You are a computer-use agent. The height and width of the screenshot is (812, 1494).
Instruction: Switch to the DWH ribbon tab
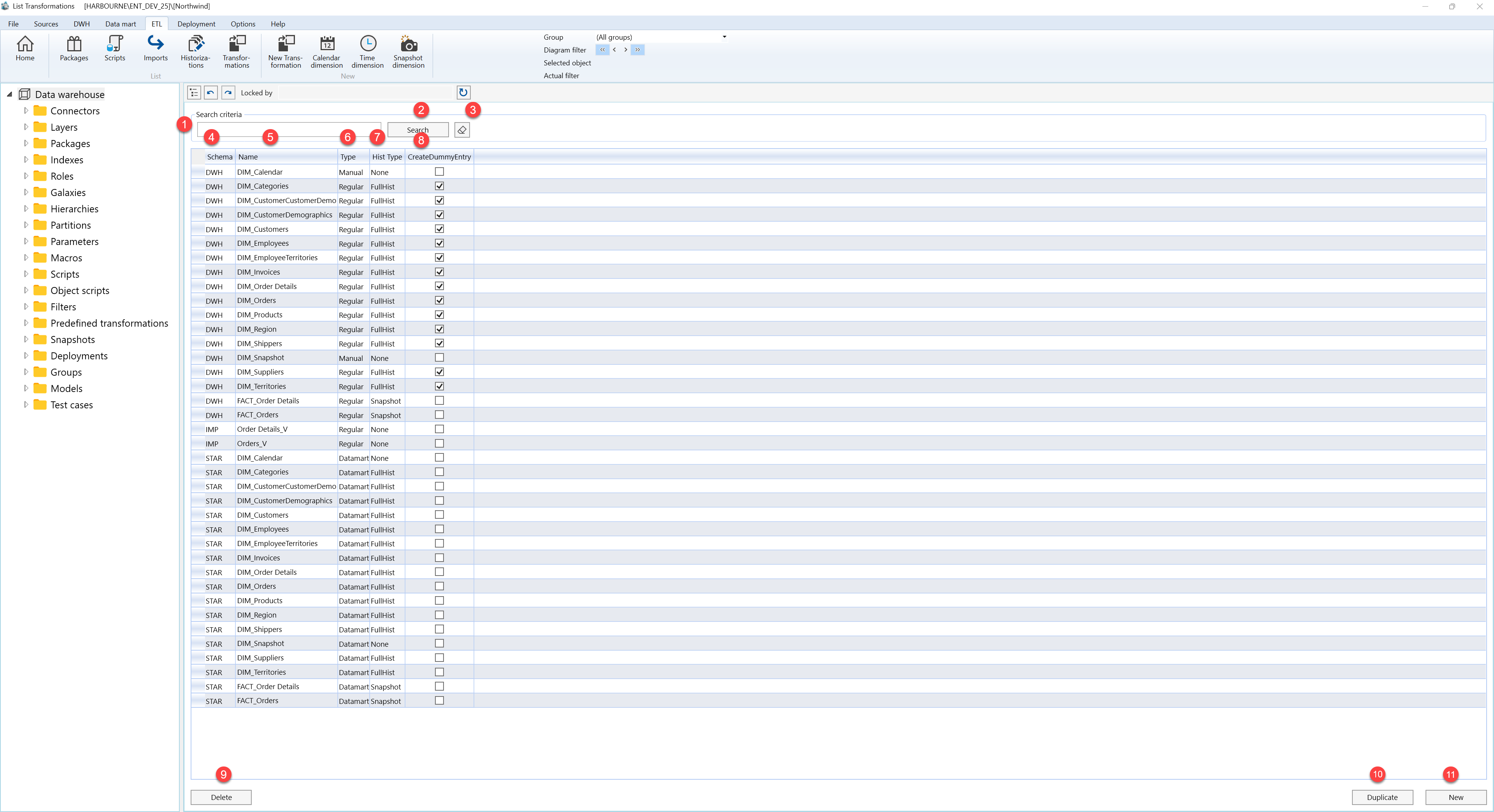coord(82,24)
